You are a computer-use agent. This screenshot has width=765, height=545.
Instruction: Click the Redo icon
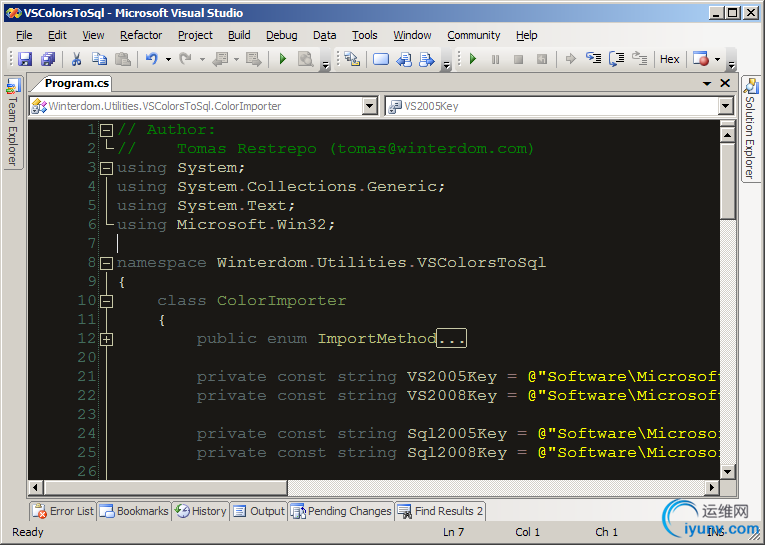[x=185, y=60]
